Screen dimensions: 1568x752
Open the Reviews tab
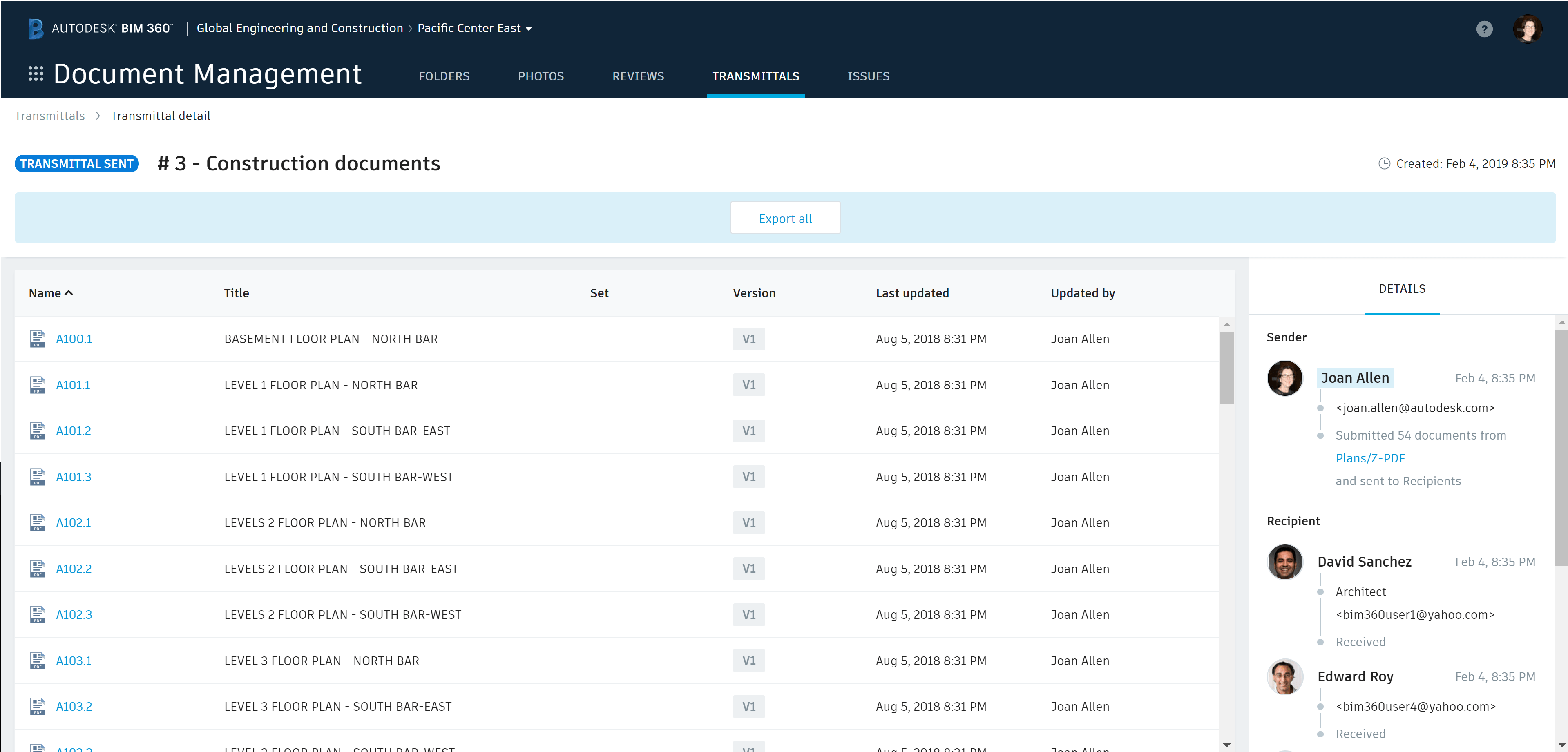[638, 76]
